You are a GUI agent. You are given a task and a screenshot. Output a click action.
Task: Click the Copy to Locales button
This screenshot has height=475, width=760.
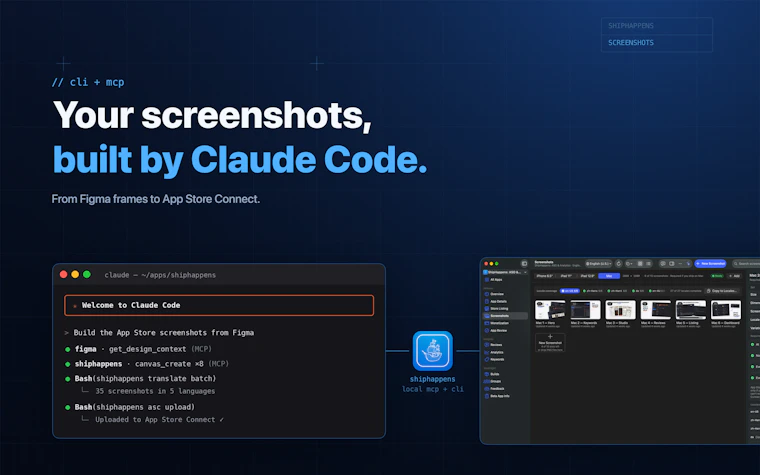(x=722, y=291)
